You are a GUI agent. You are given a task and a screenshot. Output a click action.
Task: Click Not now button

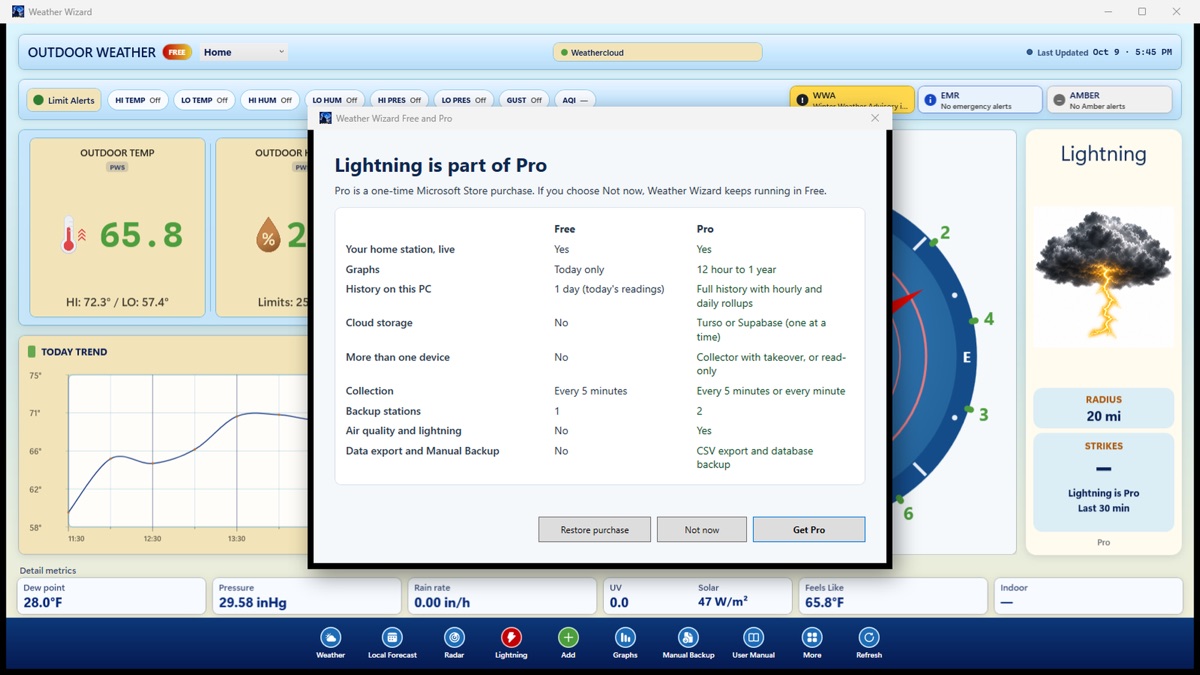click(x=702, y=529)
